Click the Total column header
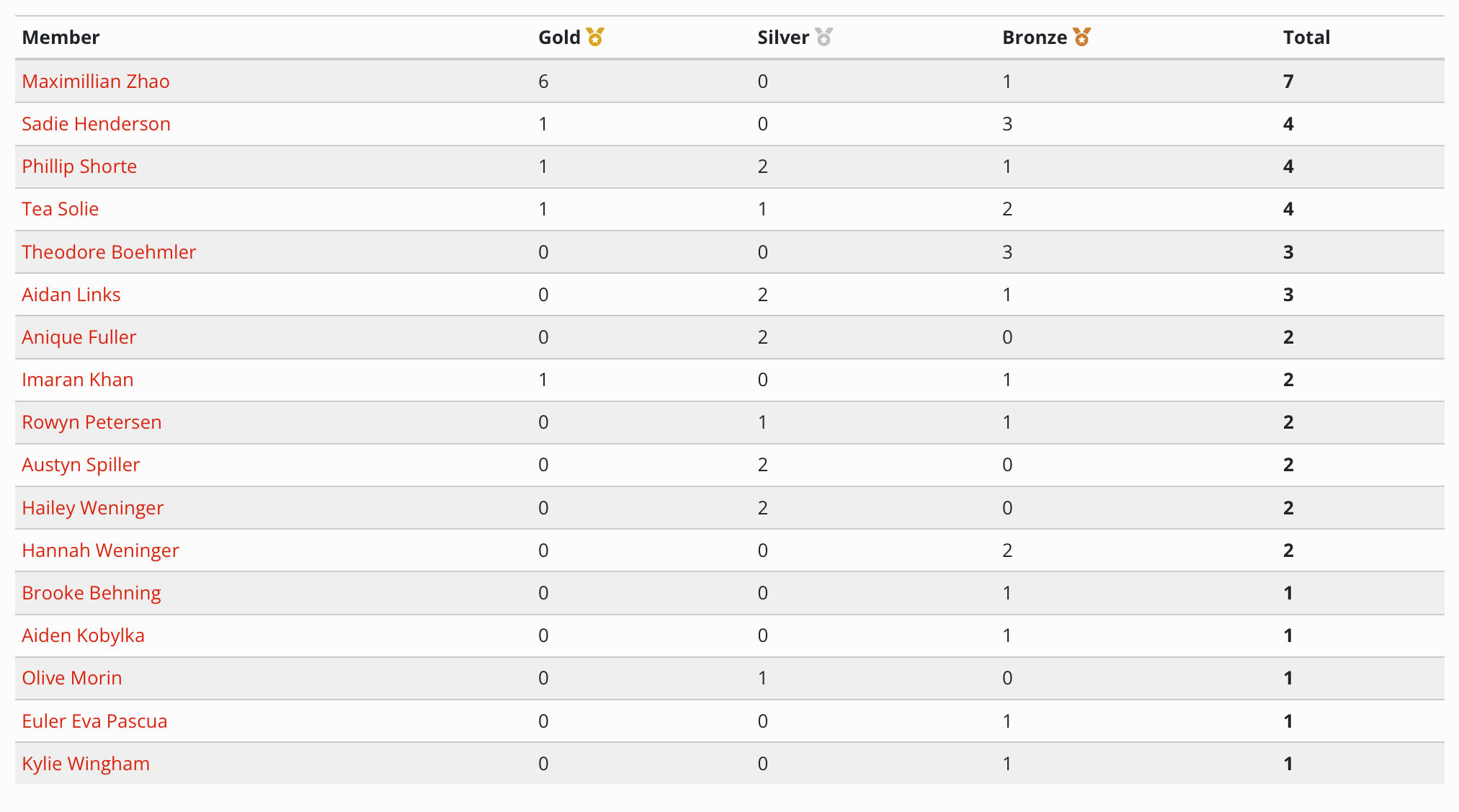Viewport: 1459px width, 812px height. pyautogui.click(x=1306, y=37)
